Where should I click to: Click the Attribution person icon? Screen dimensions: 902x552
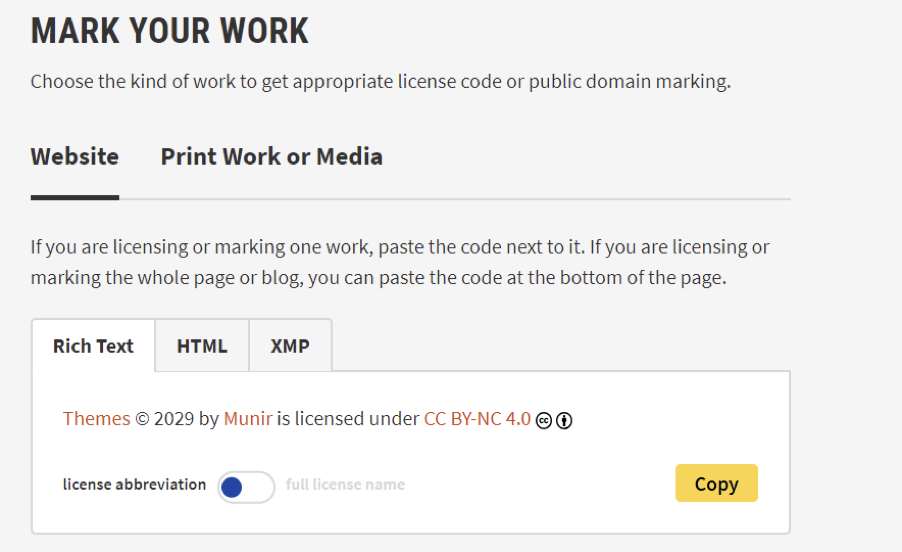pos(564,420)
